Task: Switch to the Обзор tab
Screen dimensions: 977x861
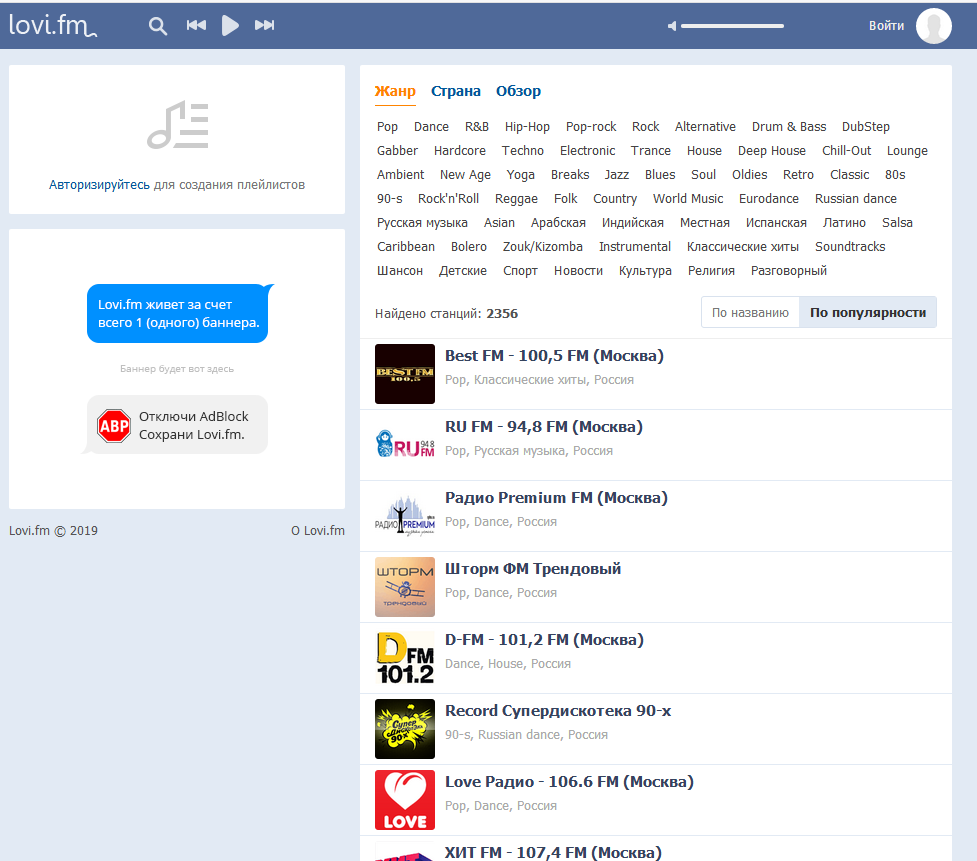Action: point(519,90)
